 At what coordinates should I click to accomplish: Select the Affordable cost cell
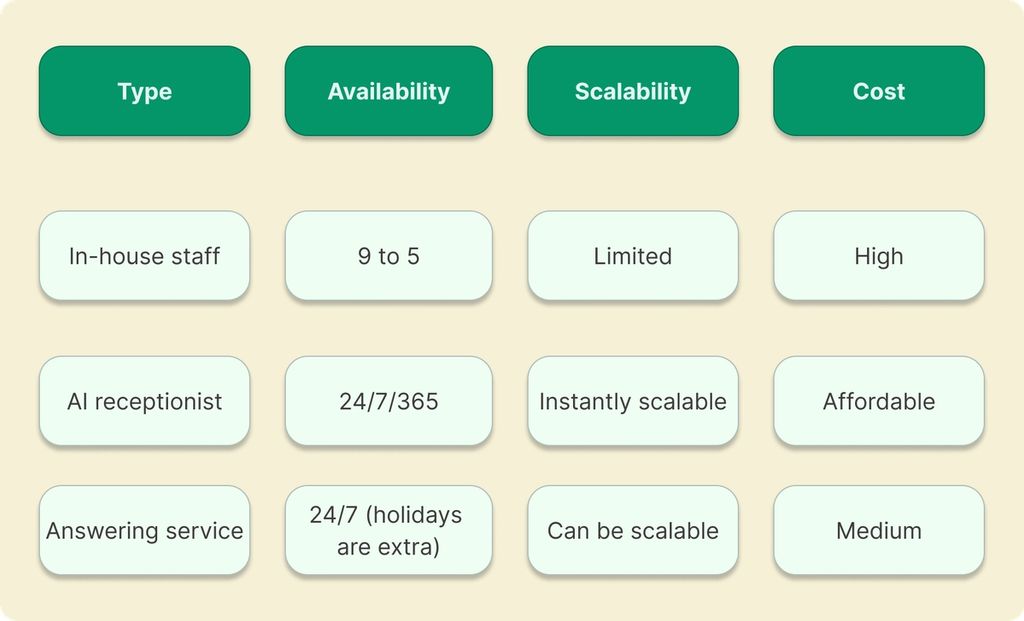tap(878, 401)
